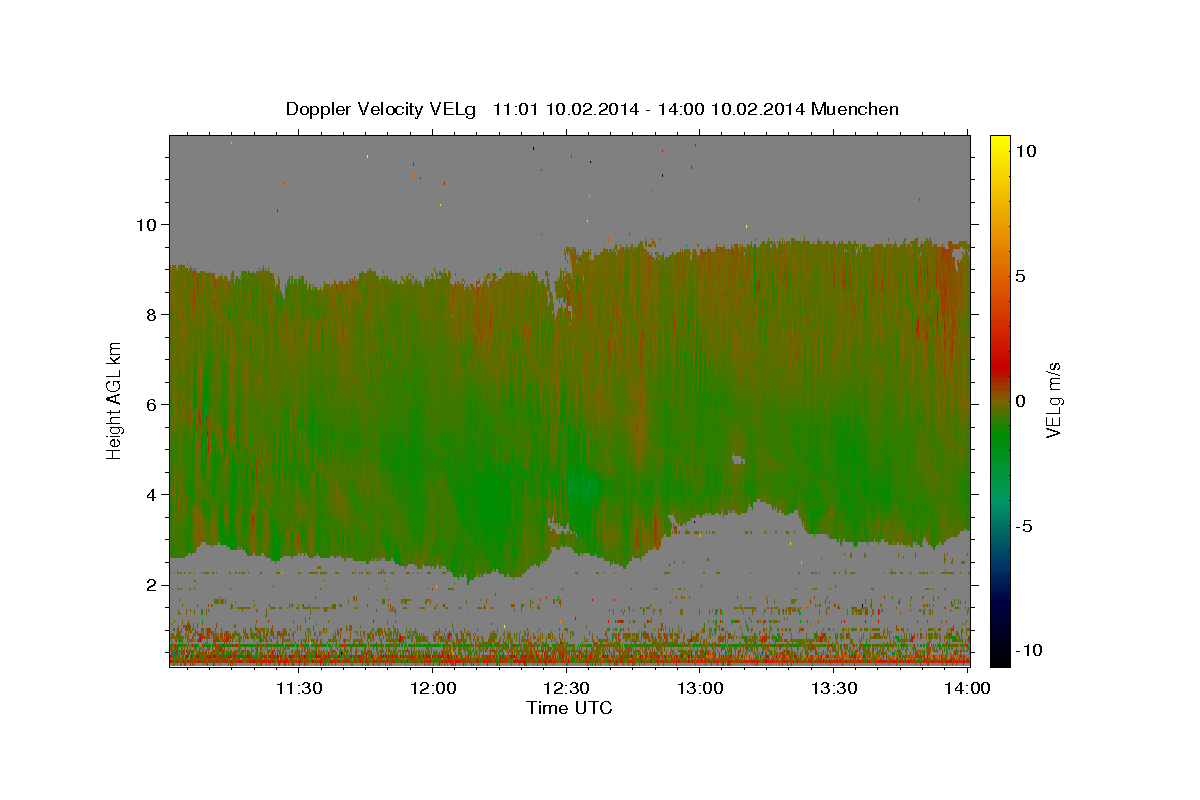Click the 13:30 time tick label
Screen dimensions: 1200x800
pyautogui.click(x=833, y=688)
